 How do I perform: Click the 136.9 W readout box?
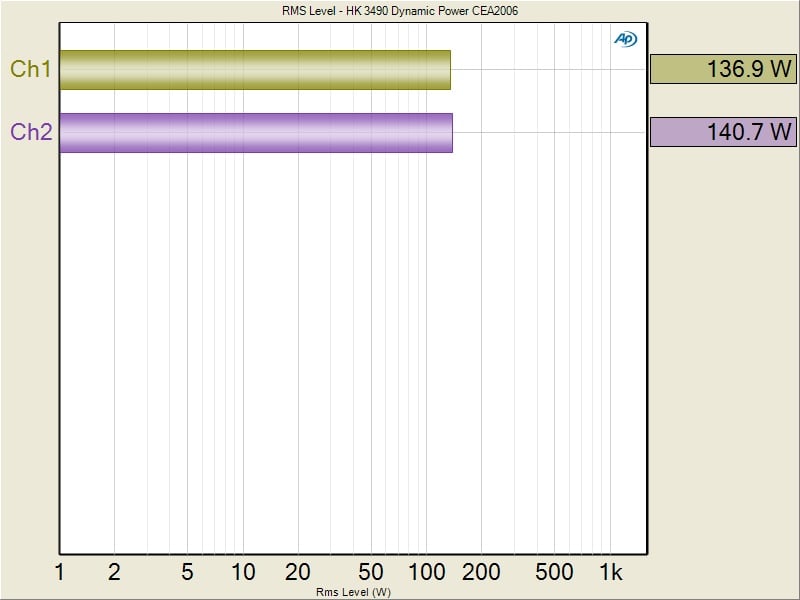click(722, 69)
